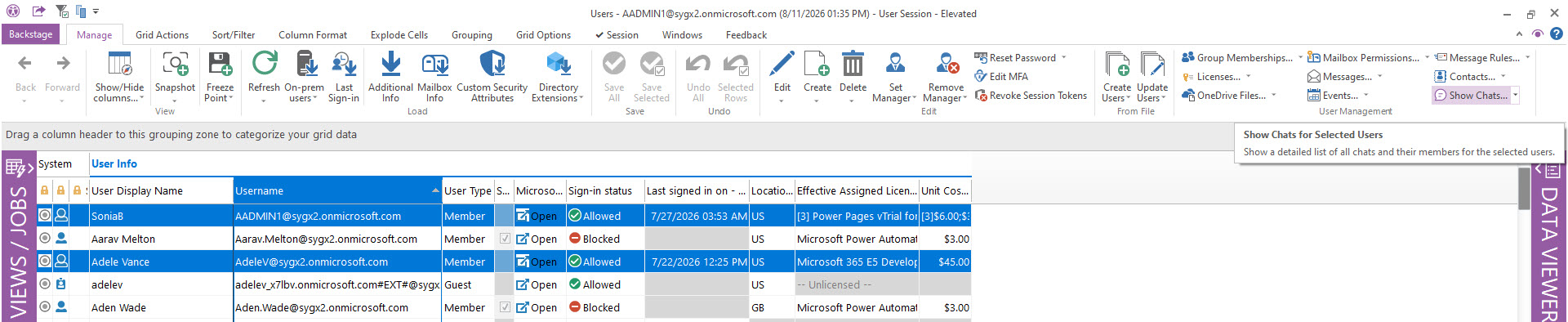
Task: Load Directory Extensions
Action: [x=558, y=77]
